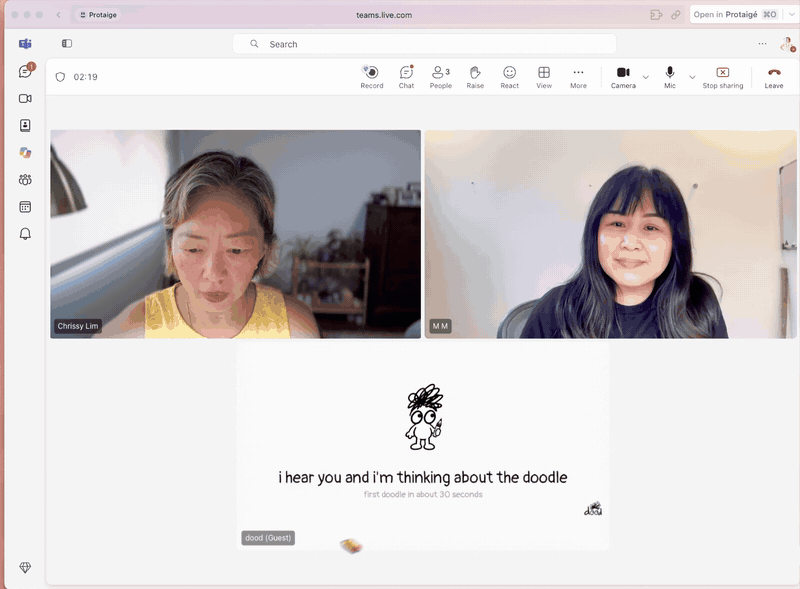Open Settings and more ellipsis at top
Screen dimensions: 800x589
(x=762, y=44)
